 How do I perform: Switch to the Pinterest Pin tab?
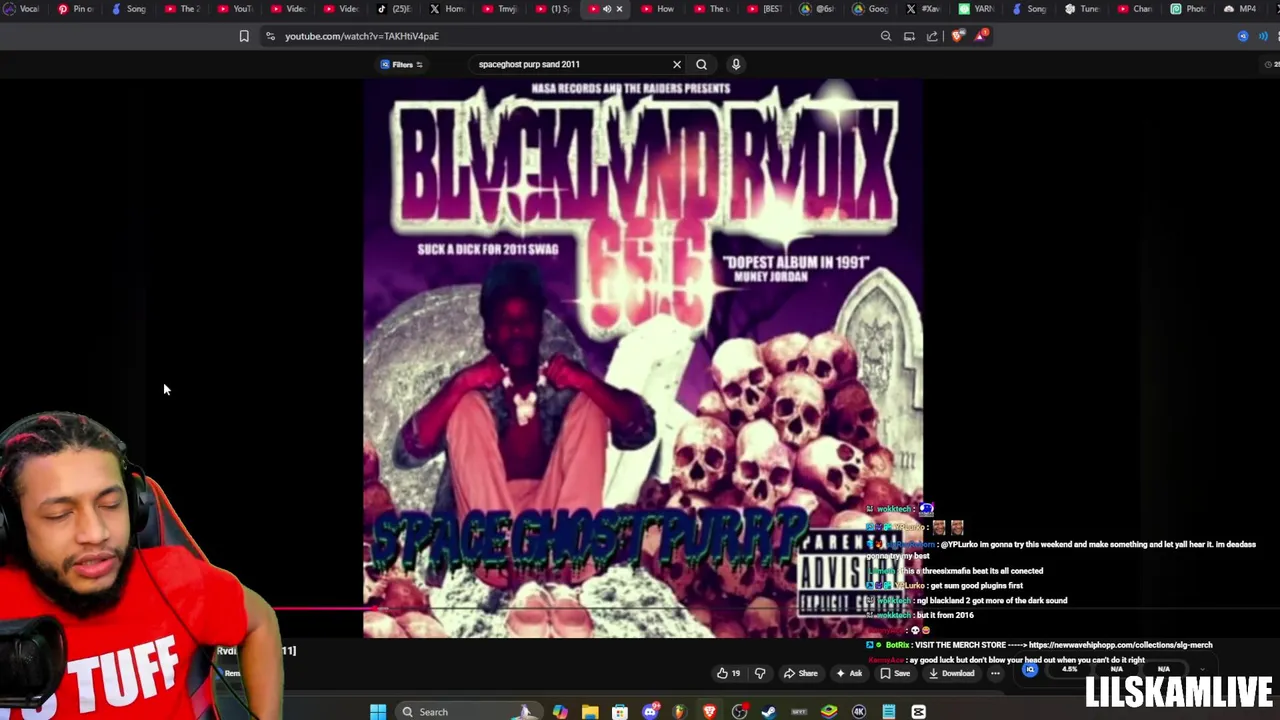coord(75,9)
